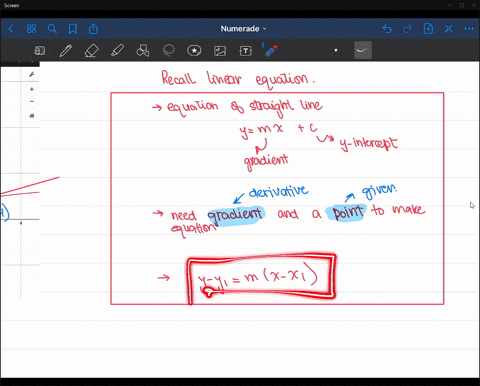Open the share and export icon

[93, 29]
